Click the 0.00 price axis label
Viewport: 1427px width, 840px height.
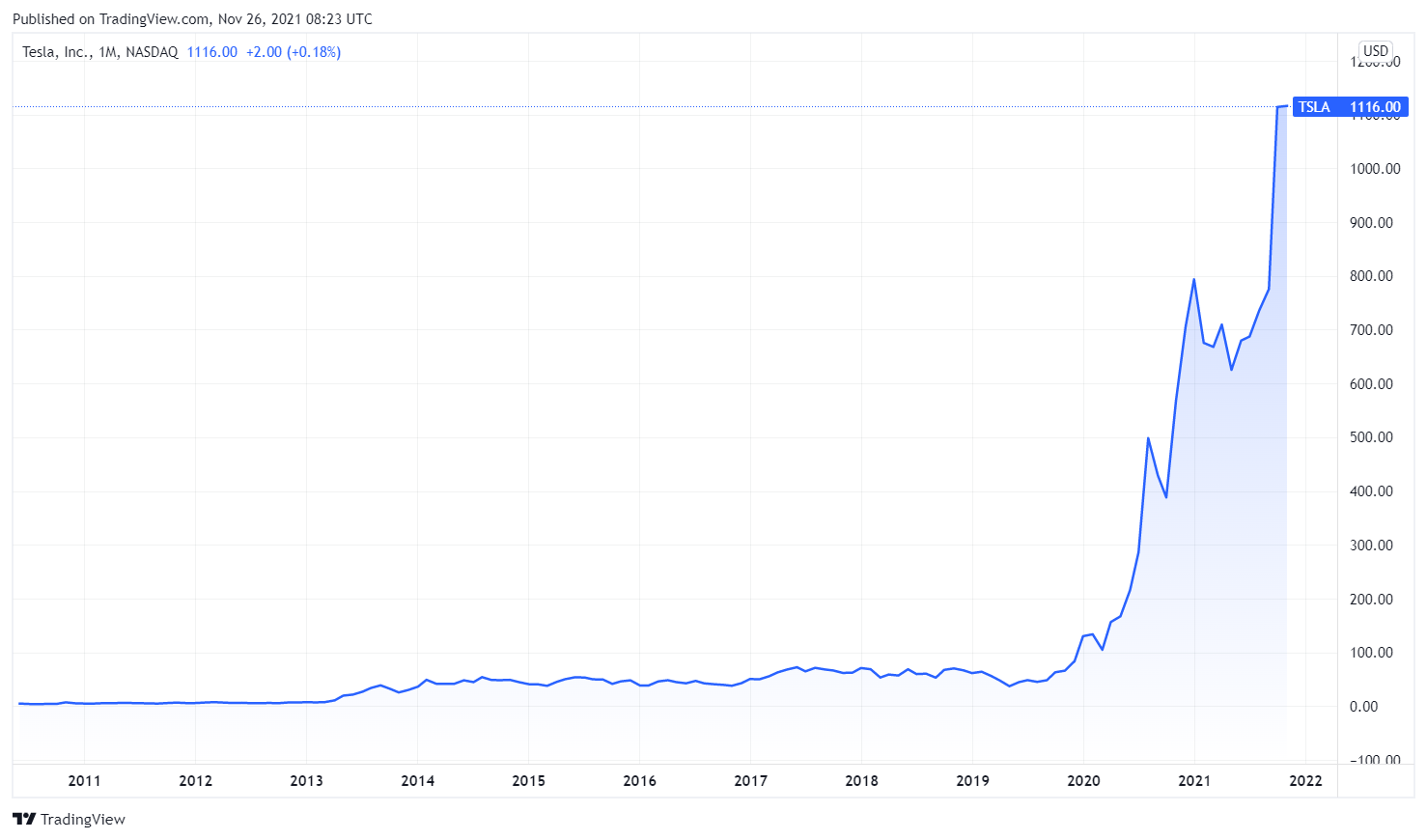[1364, 707]
